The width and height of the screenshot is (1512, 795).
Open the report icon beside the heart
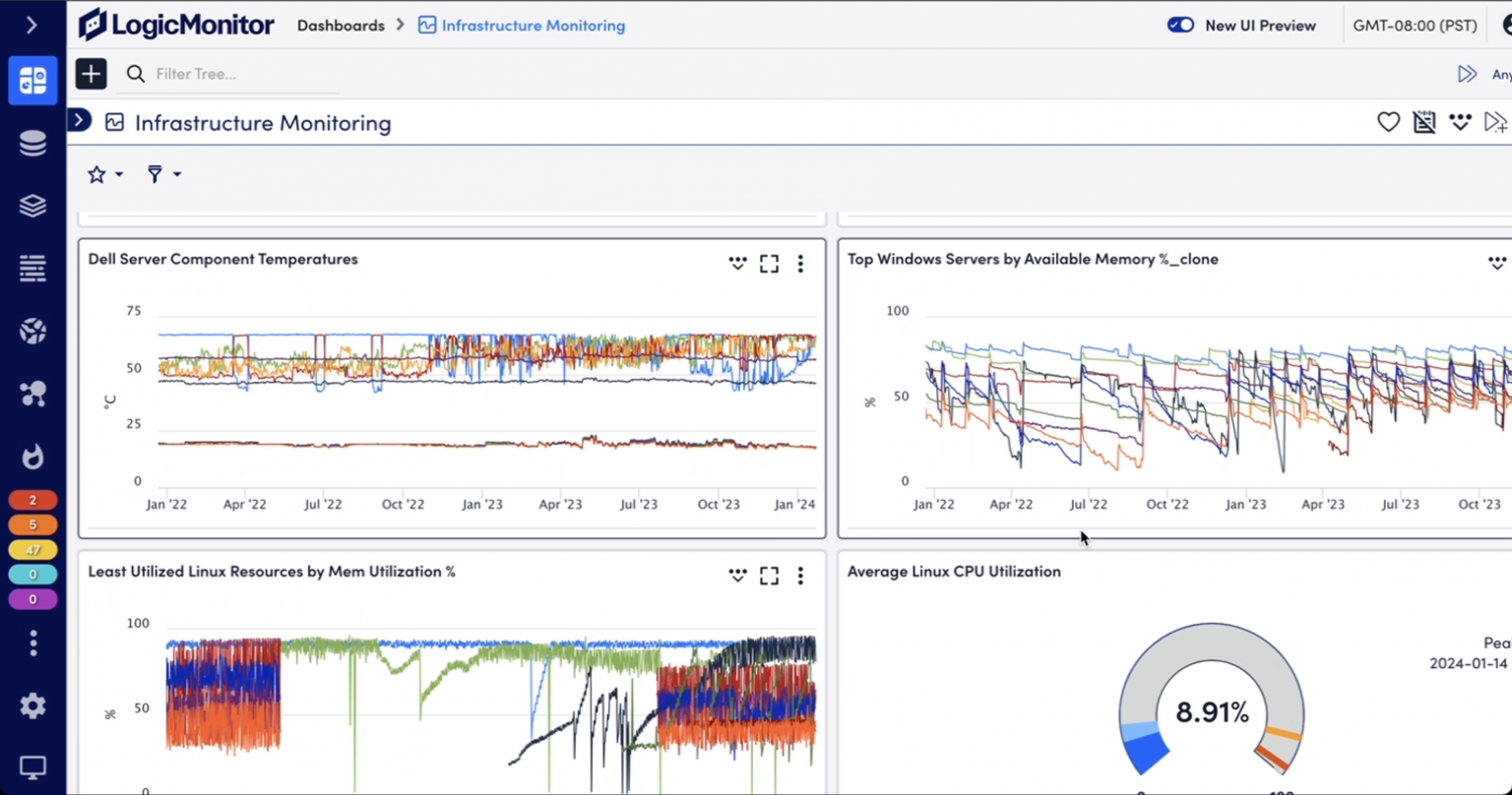(x=1424, y=122)
